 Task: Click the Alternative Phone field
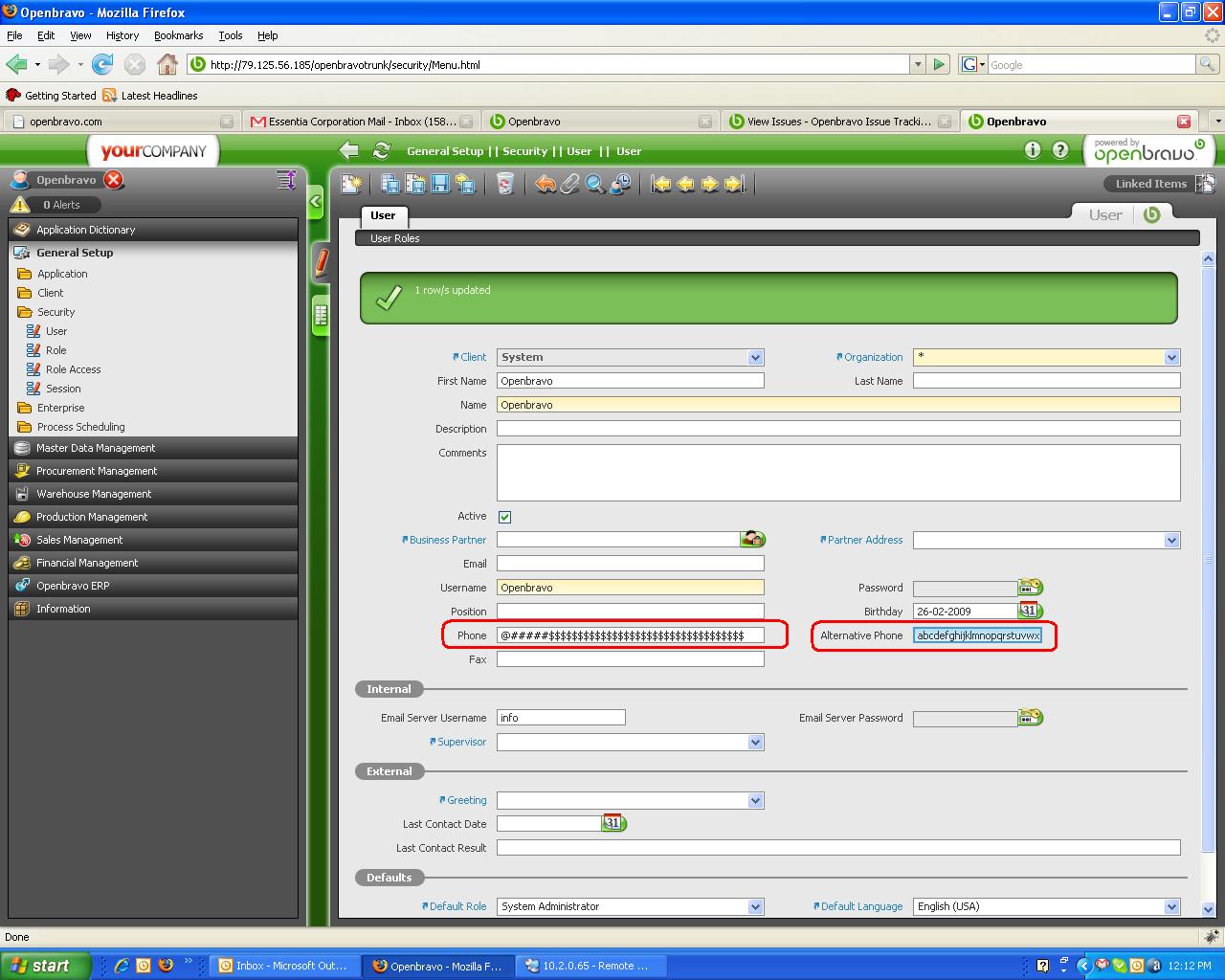[977, 635]
